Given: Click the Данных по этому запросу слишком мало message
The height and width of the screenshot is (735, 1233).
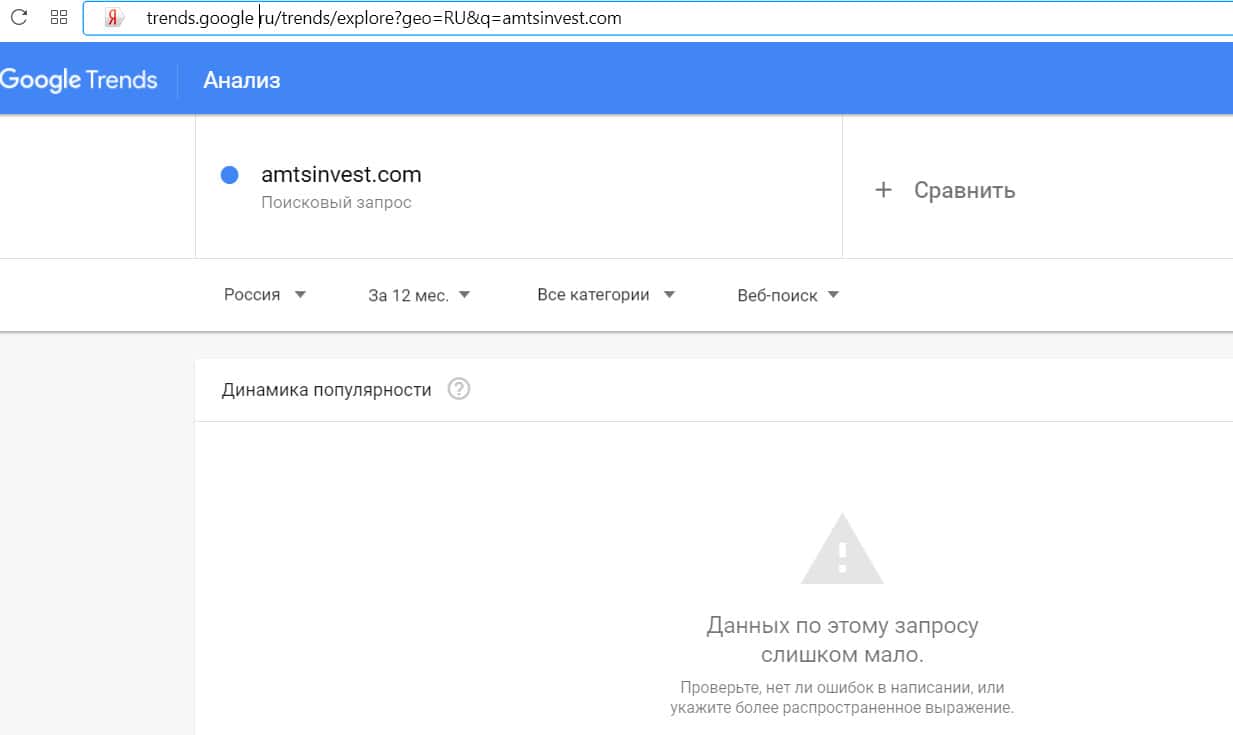Looking at the screenshot, I should click(842, 640).
